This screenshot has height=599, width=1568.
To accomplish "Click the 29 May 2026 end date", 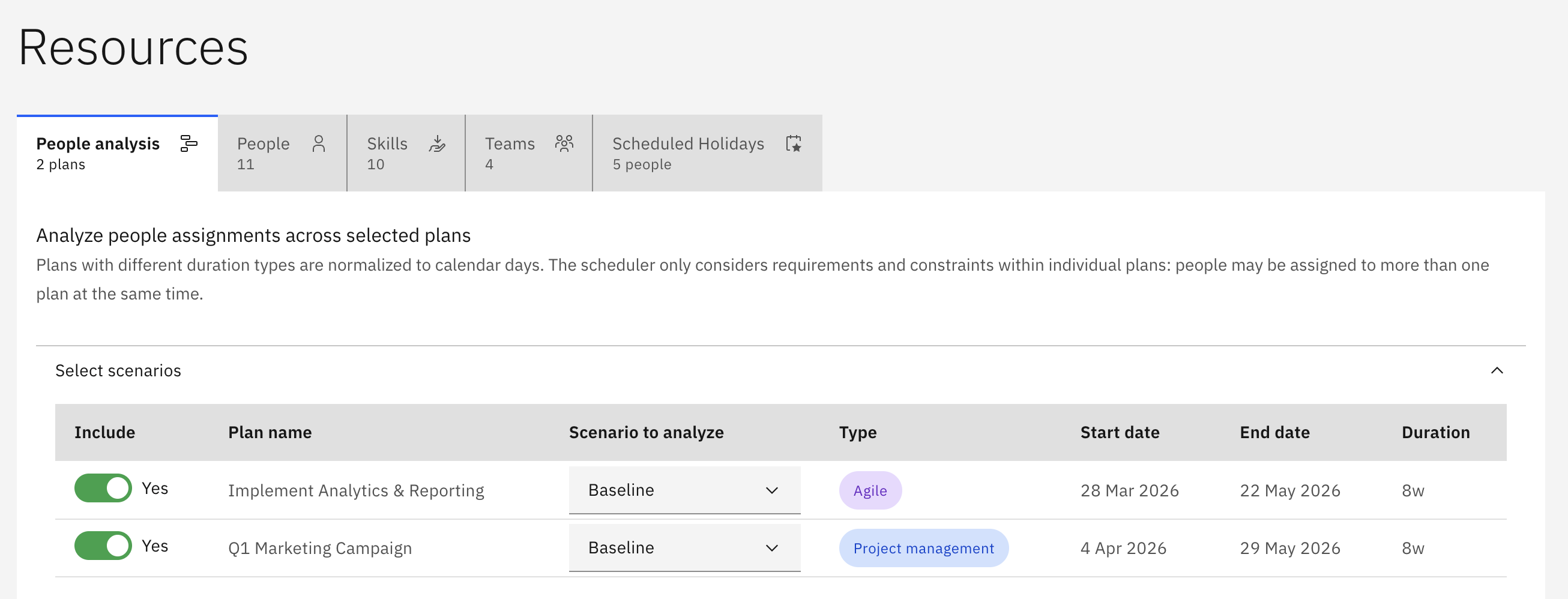I will [x=1291, y=549].
